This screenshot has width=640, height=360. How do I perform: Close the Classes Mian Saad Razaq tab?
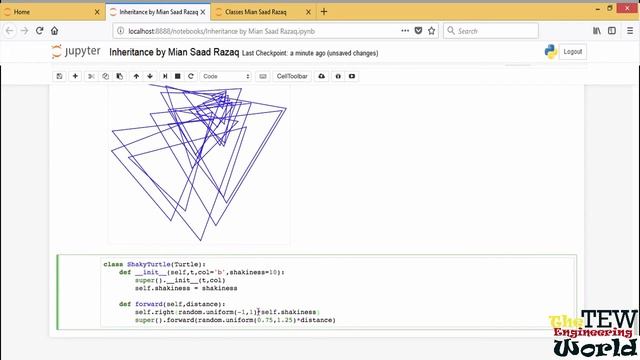[309, 12]
